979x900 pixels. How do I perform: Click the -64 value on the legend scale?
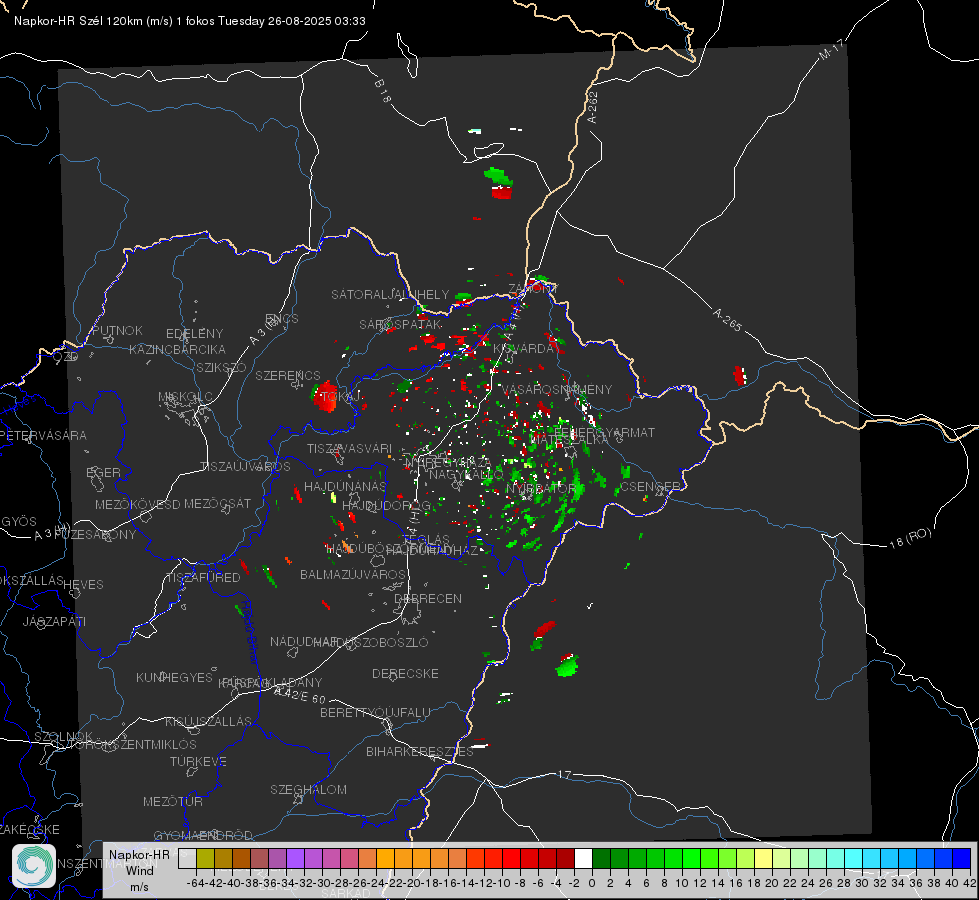tap(195, 883)
